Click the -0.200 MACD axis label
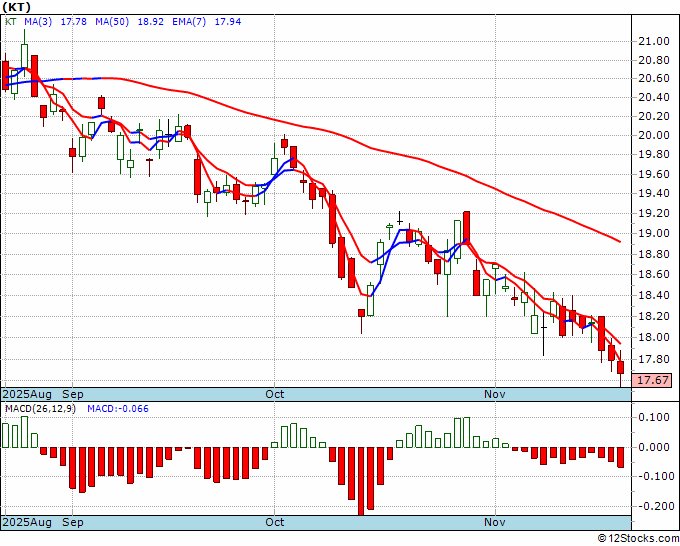The height and width of the screenshot is (546, 680). 654,506
